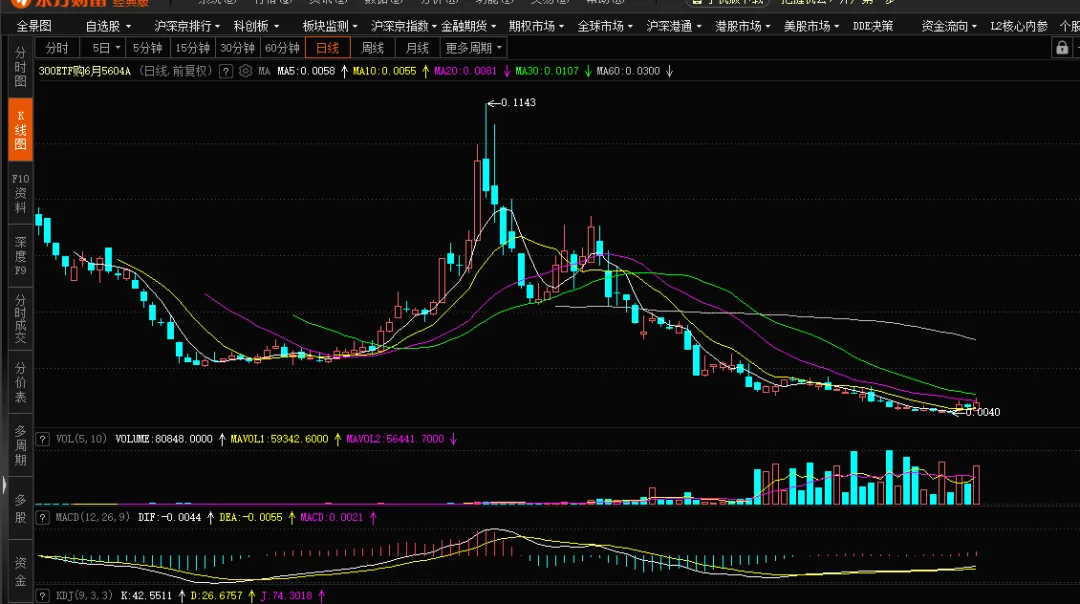Image resolution: width=1080 pixels, height=604 pixels.
Task: Click the MA30:0.0107 legend value
Action: (547, 71)
